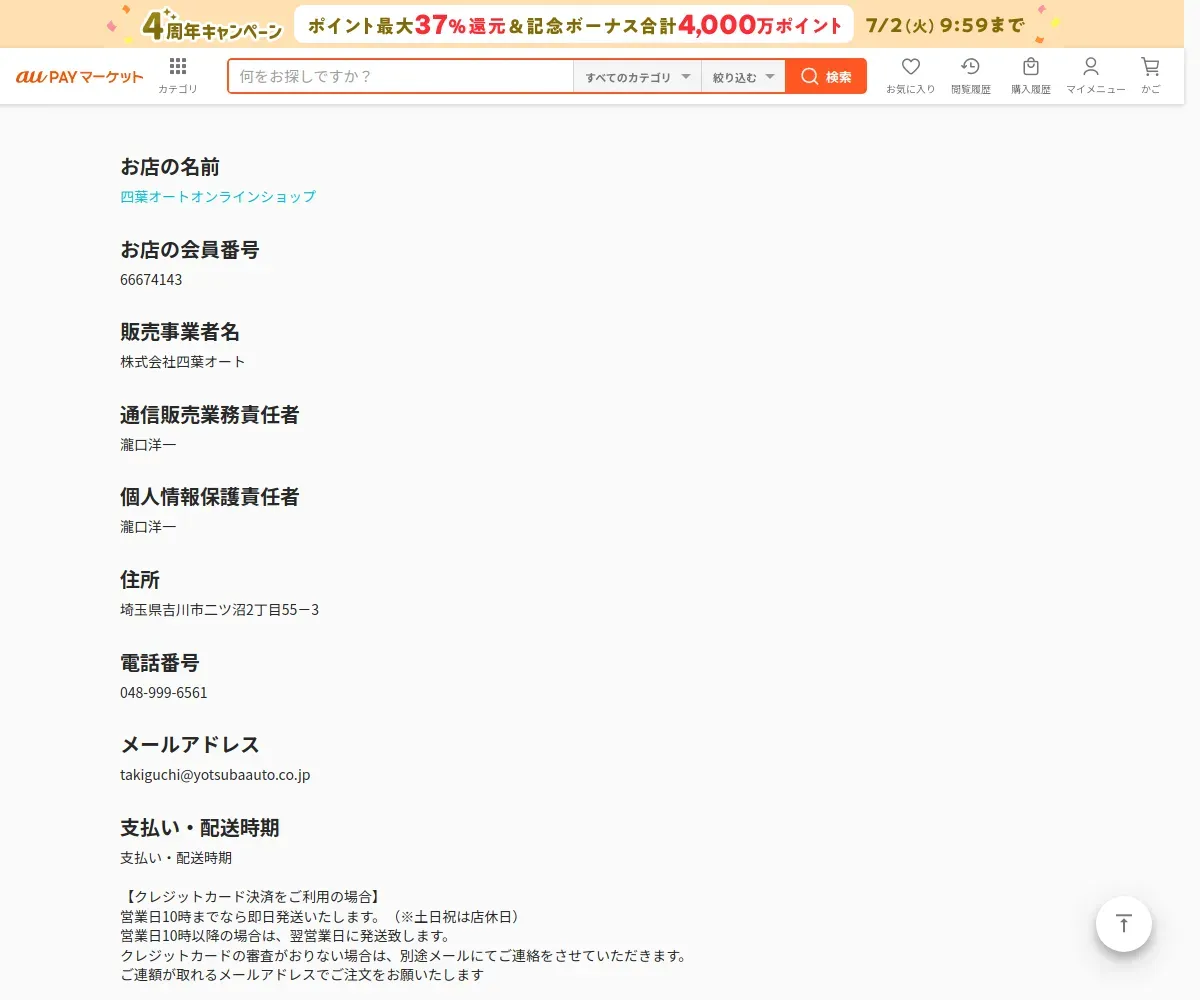Expand the 絞り込む filter dropdown
The height and width of the screenshot is (1000, 1200).
(x=743, y=77)
